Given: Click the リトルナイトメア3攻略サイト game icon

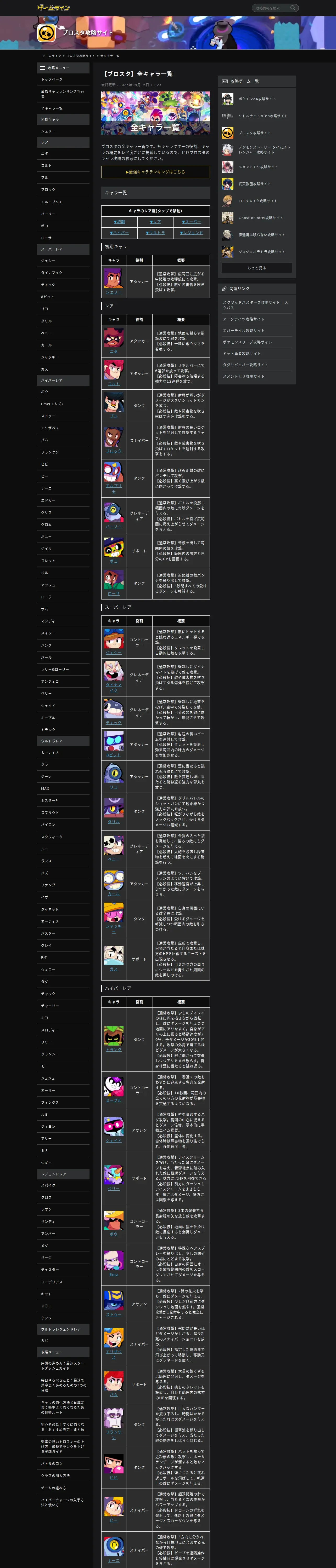Looking at the screenshot, I should pyautogui.click(x=227, y=116).
